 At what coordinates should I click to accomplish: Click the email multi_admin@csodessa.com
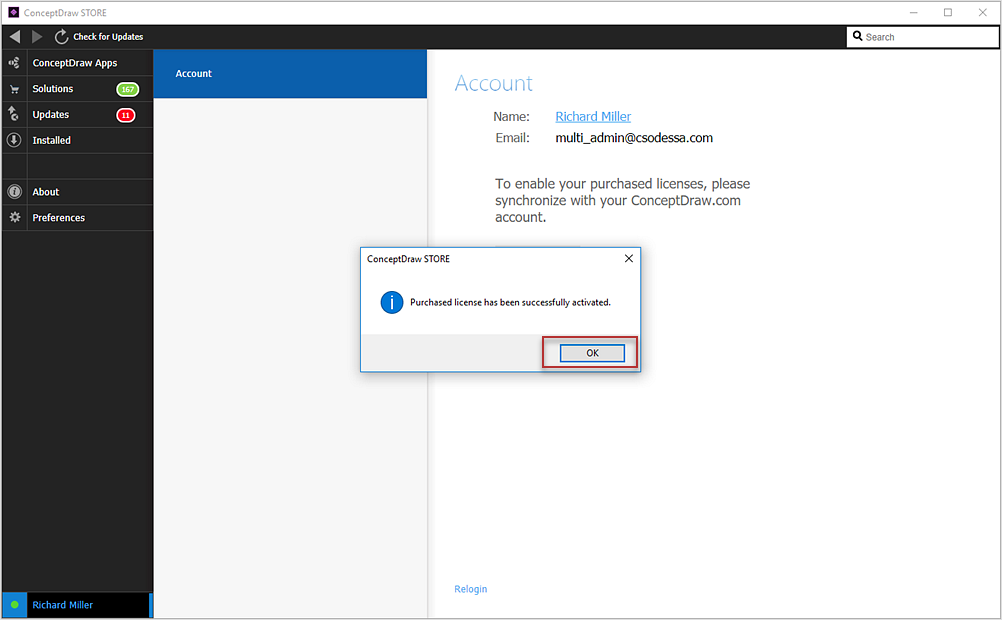tap(634, 138)
